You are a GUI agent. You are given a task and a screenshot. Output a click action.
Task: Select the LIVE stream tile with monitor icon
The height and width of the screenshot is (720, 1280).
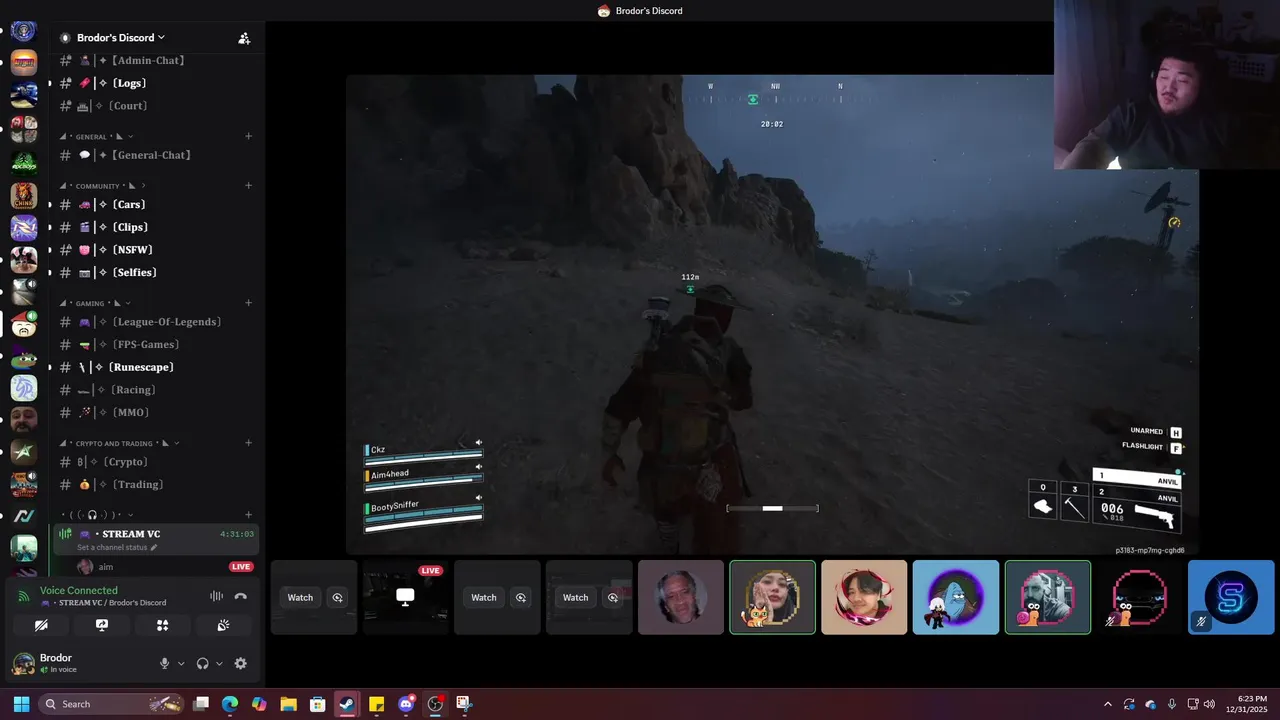click(405, 597)
